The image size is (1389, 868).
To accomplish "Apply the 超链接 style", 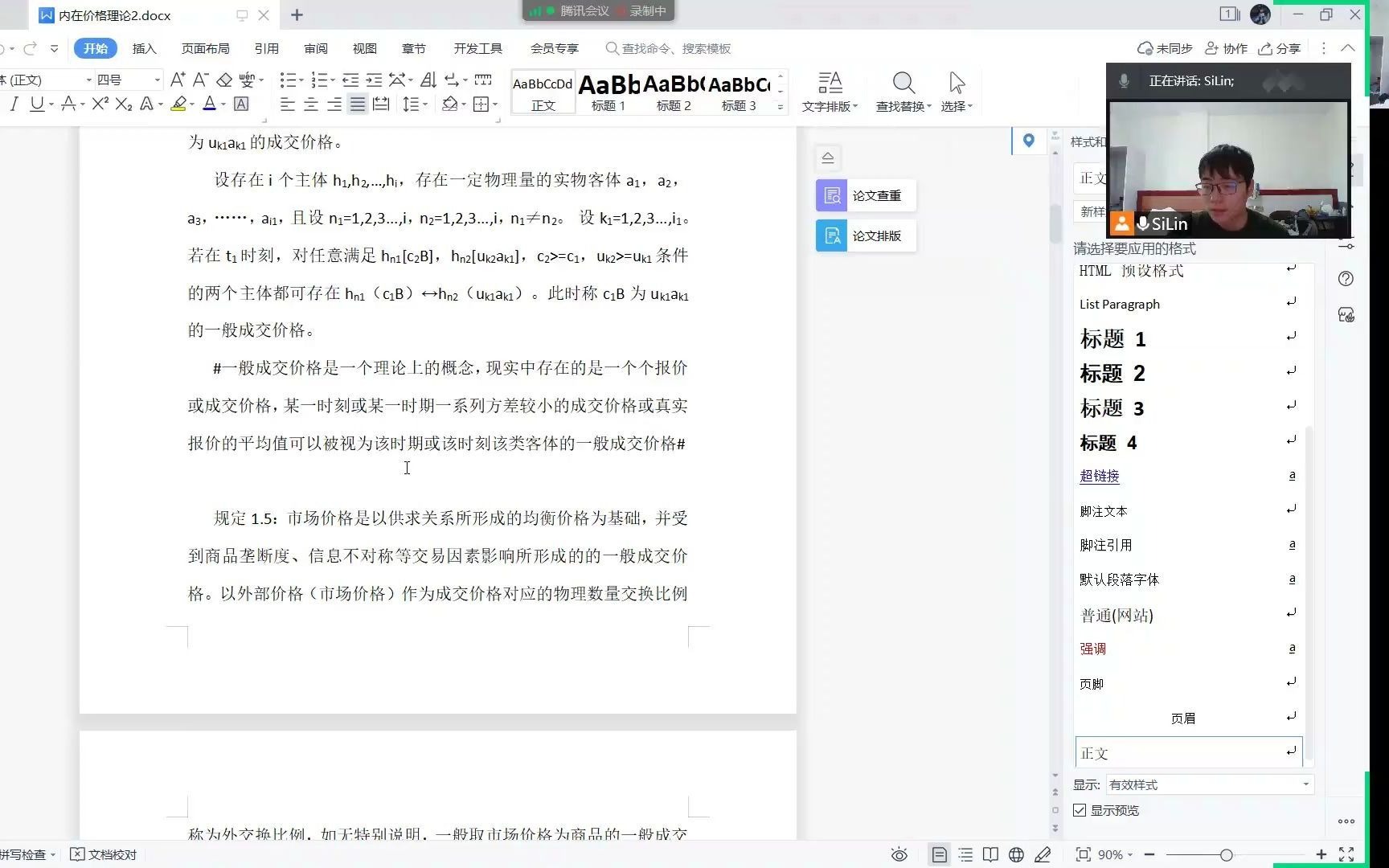I will click(1187, 476).
